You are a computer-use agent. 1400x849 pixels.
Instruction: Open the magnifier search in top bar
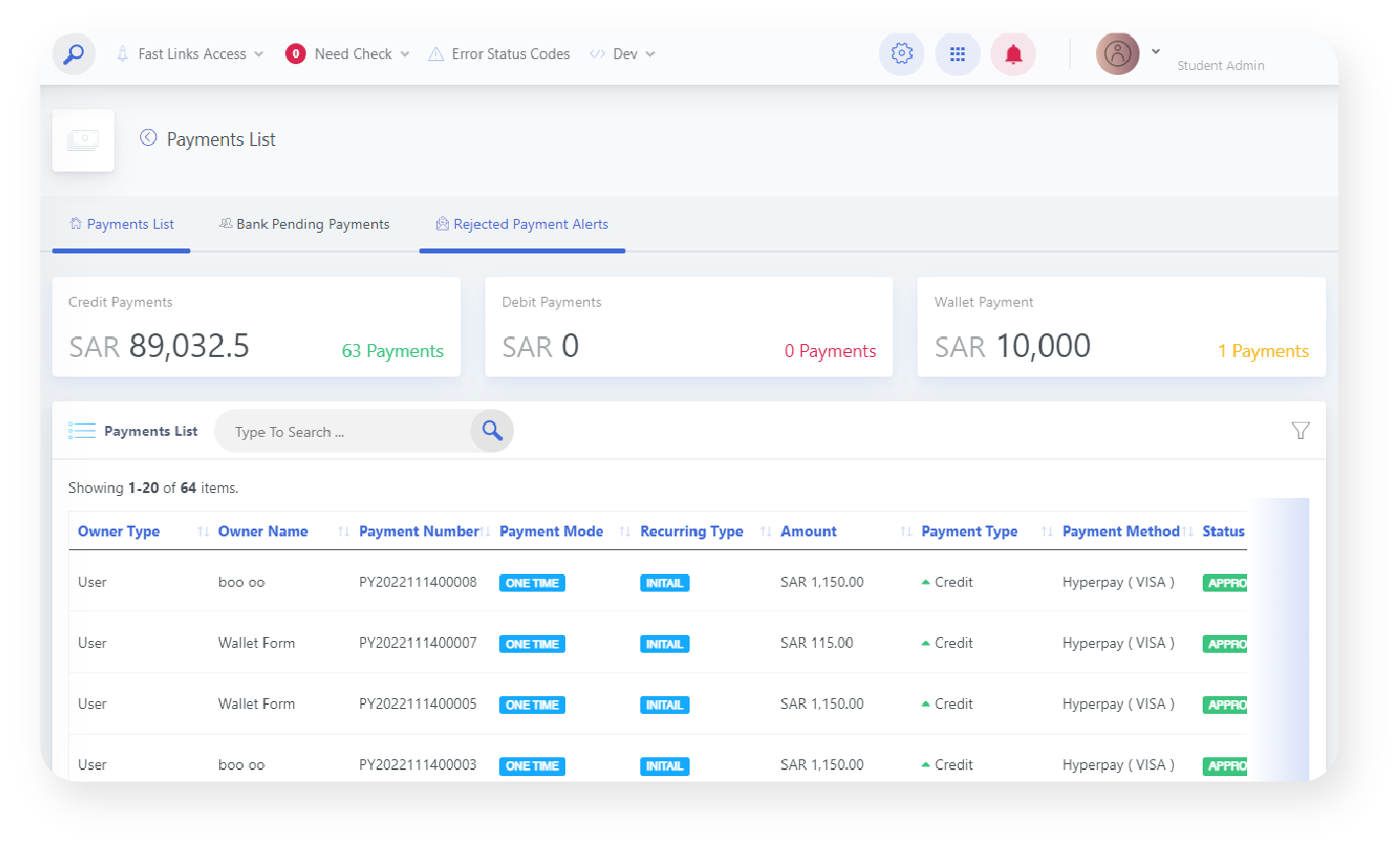pos(74,54)
